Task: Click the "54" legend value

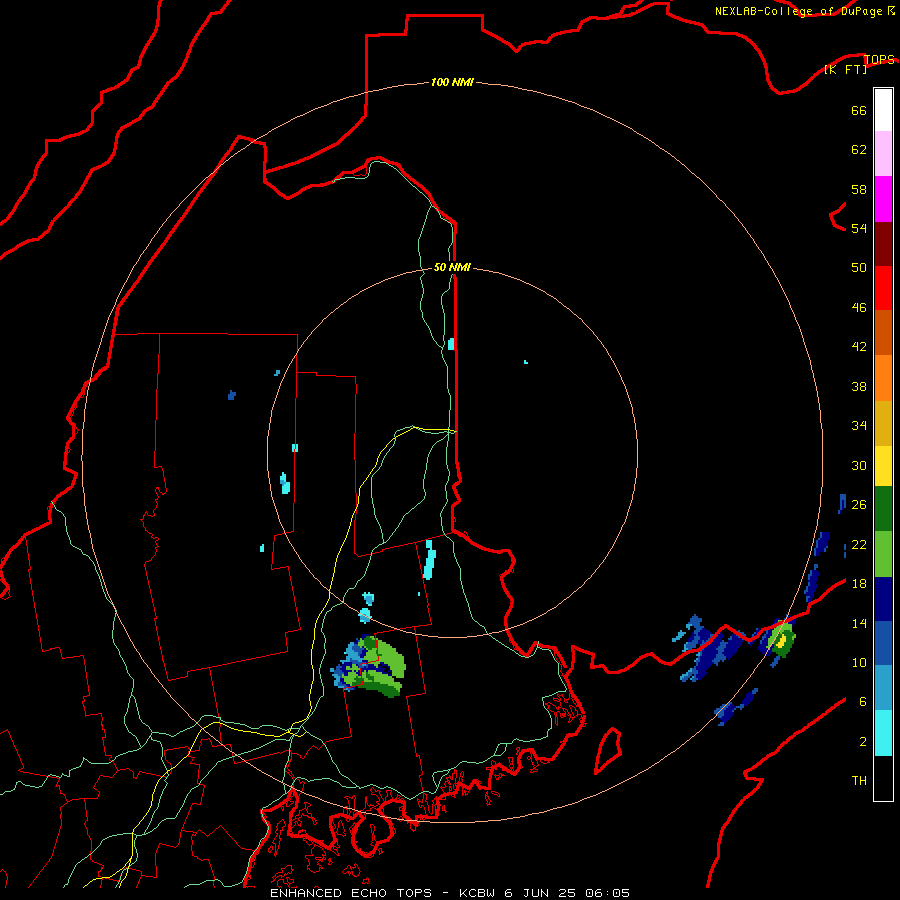Action: pyautogui.click(x=859, y=228)
